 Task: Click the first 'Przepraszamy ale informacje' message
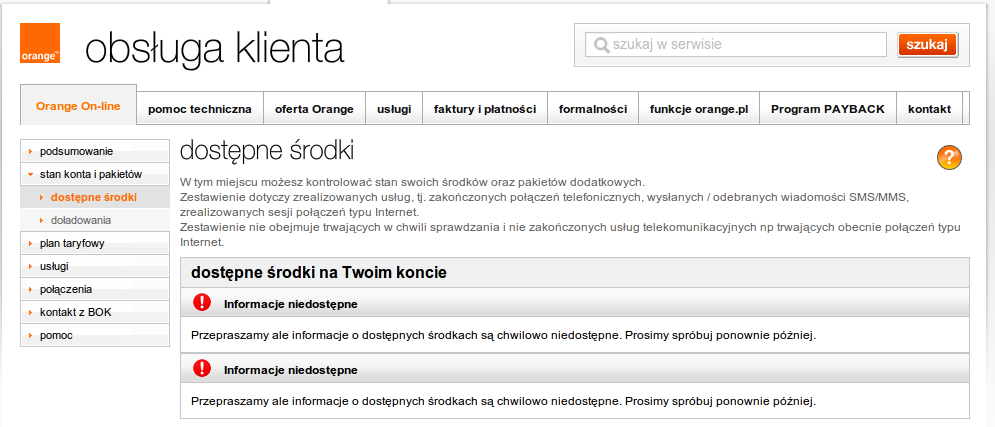(503, 335)
